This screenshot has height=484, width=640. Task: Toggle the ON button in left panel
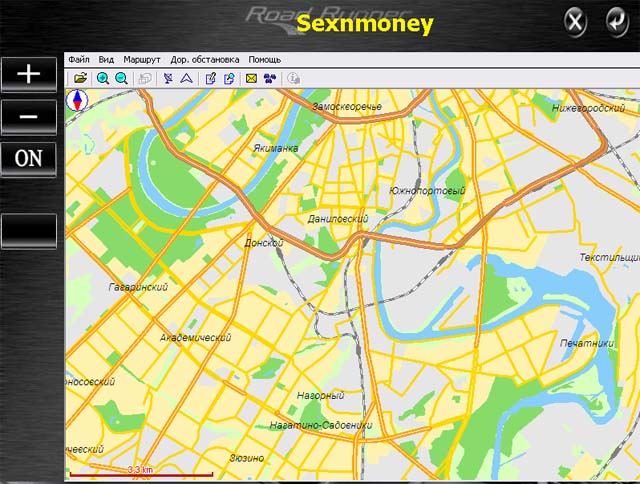pos(28,158)
